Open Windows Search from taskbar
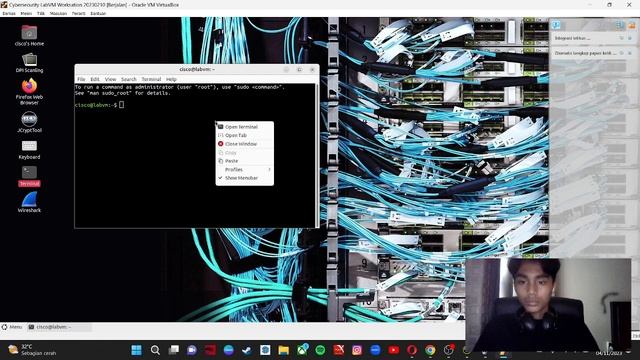 pos(155,350)
